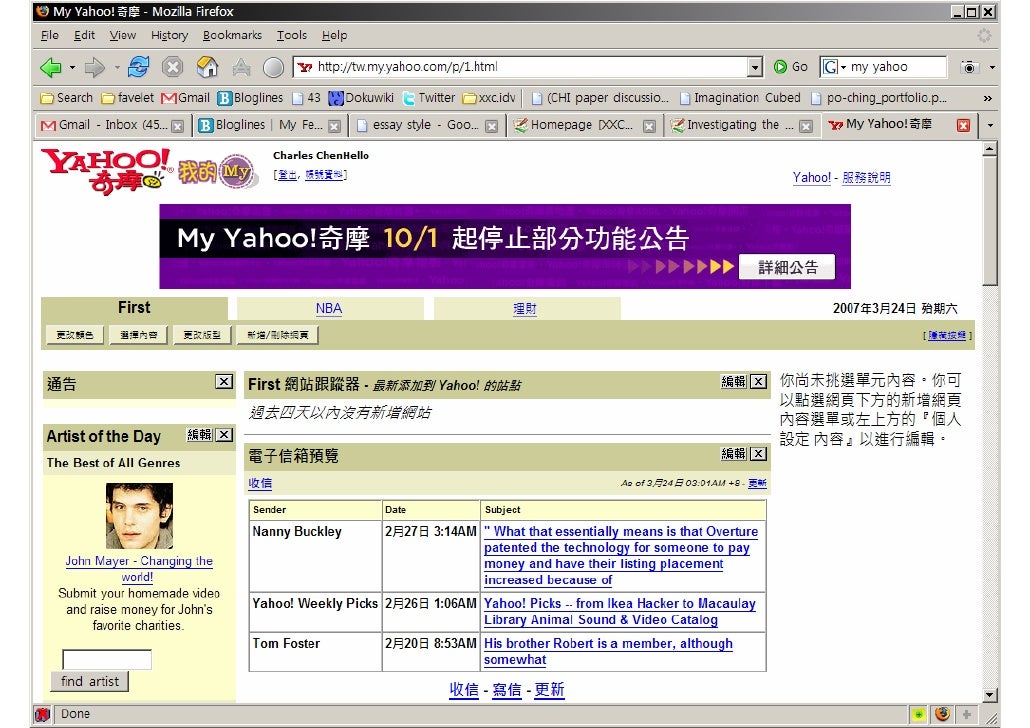Open the Google search engine selector

pos(834,66)
